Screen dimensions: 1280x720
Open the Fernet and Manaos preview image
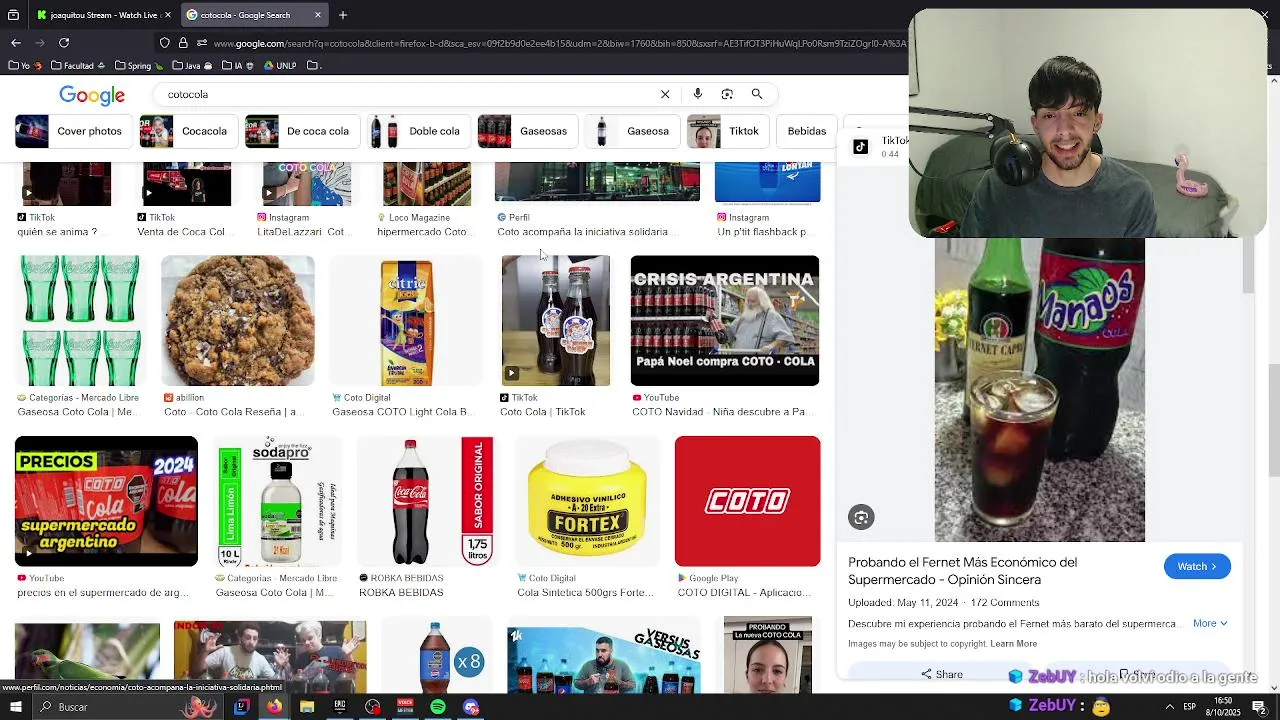(x=1040, y=390)
